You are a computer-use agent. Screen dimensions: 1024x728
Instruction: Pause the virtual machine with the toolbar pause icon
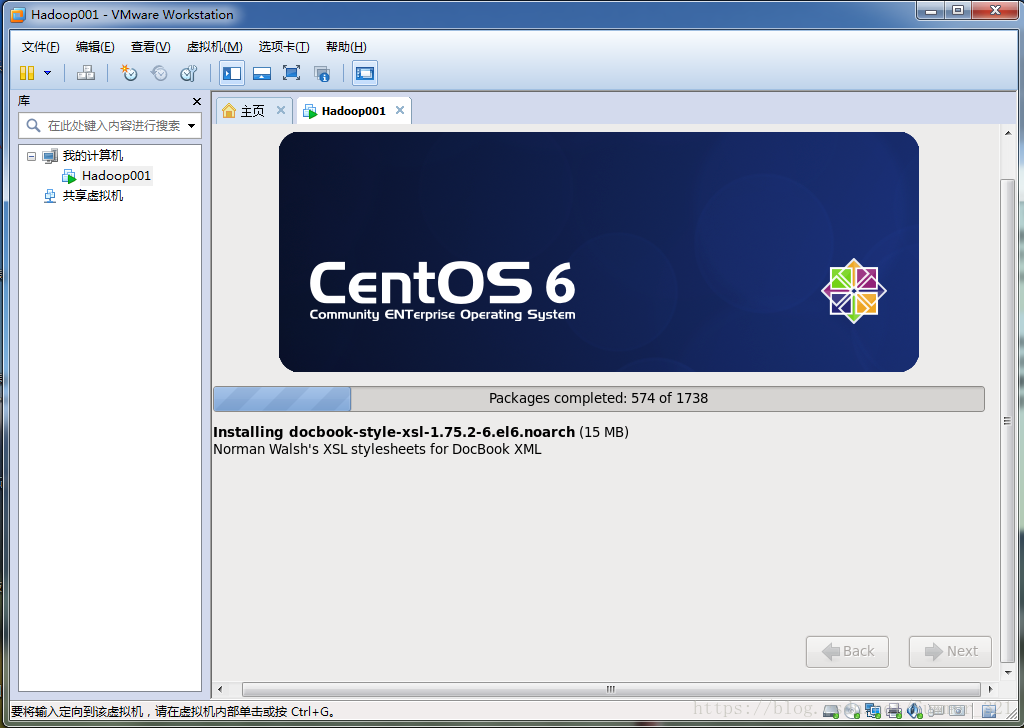[x=27, y=73]
